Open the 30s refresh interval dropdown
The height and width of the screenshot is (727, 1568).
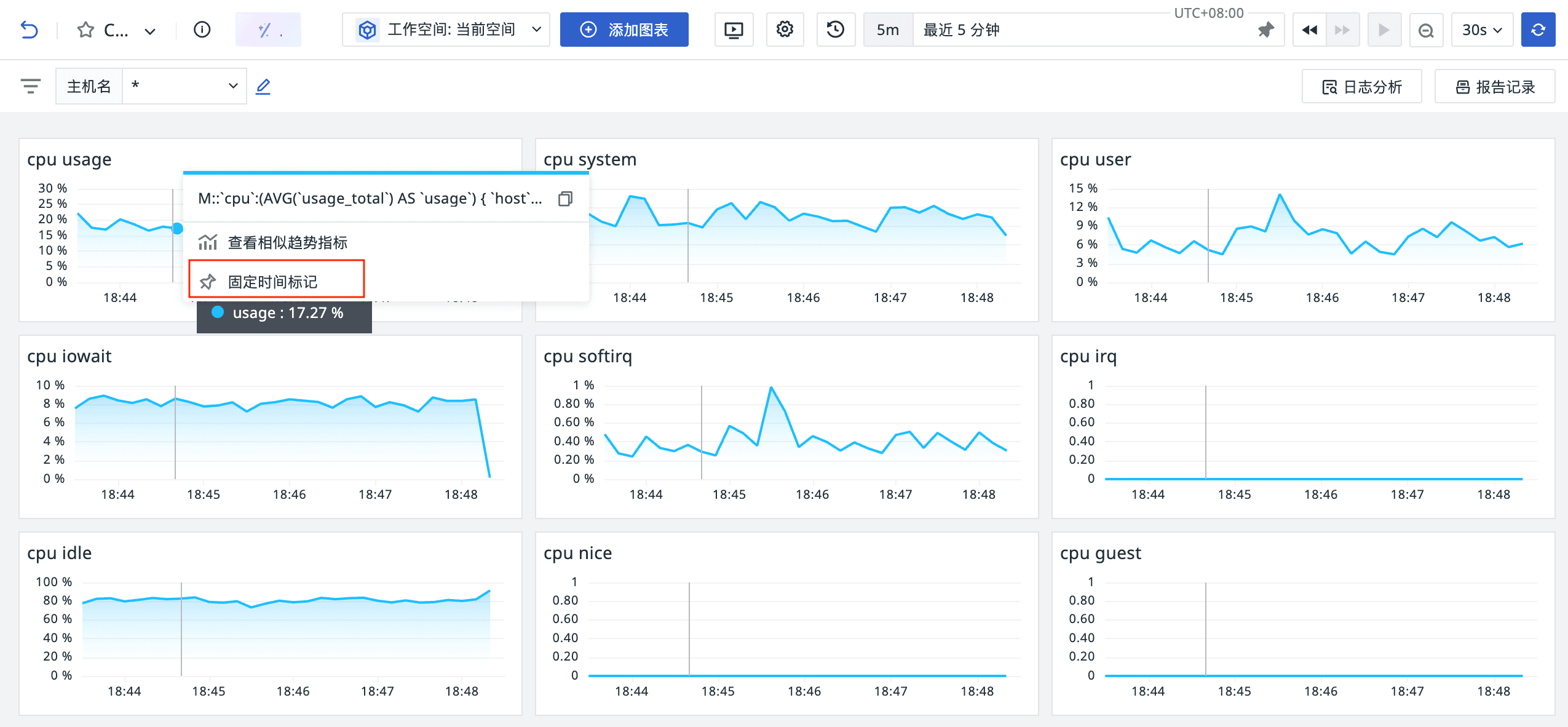coord(1481,30)
